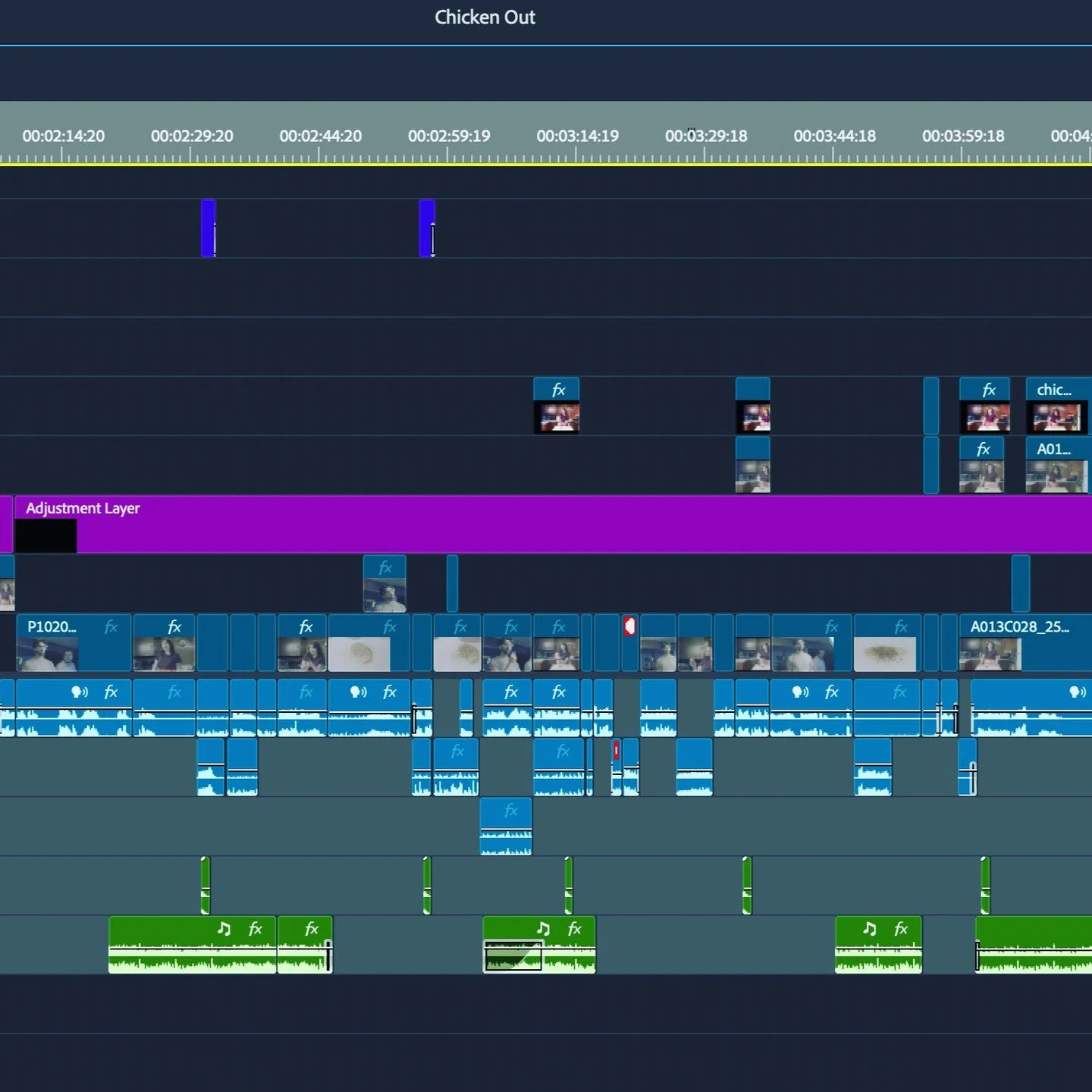Click the music note icon on the first green audio clip
This screenshot has width=1092, height=1092.
click(224, 929)
